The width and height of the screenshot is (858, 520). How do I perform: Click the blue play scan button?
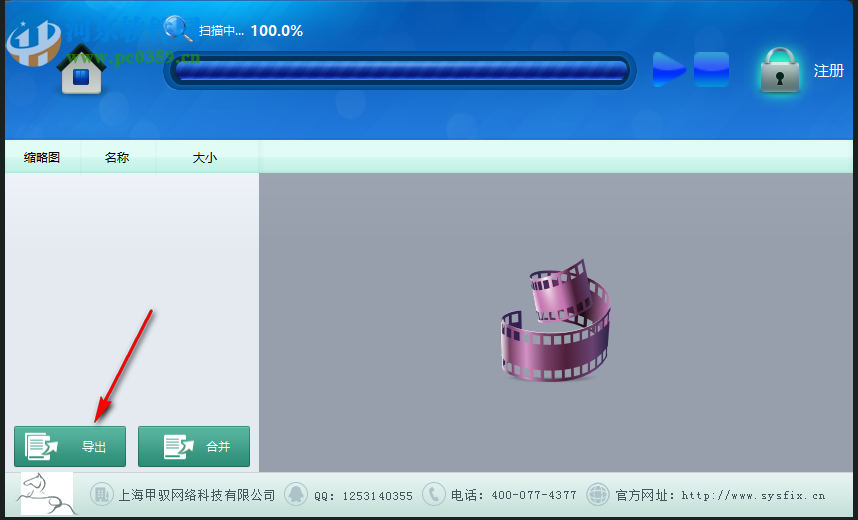(669, 70)
